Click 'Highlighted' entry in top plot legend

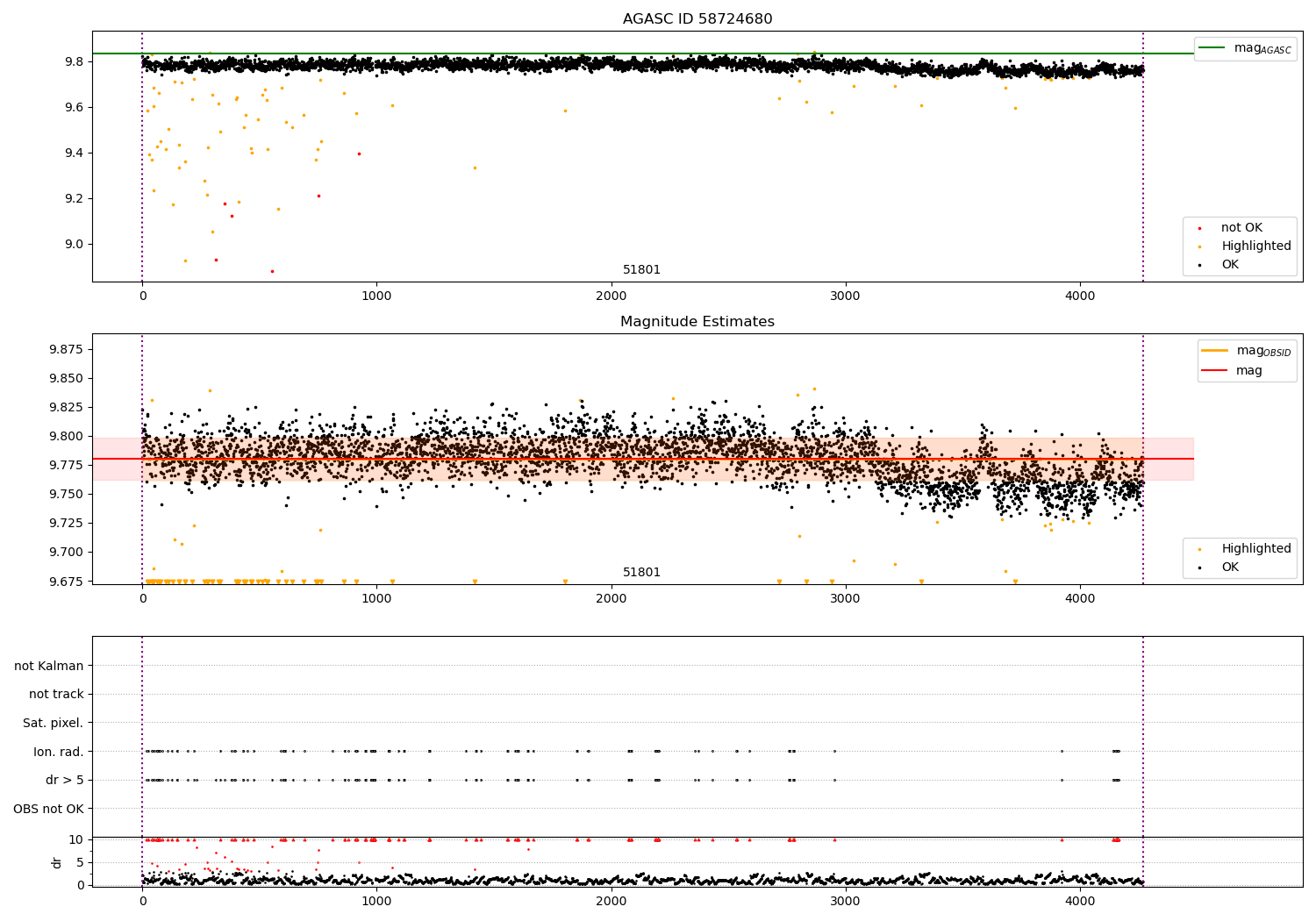tap(1256, 246)
